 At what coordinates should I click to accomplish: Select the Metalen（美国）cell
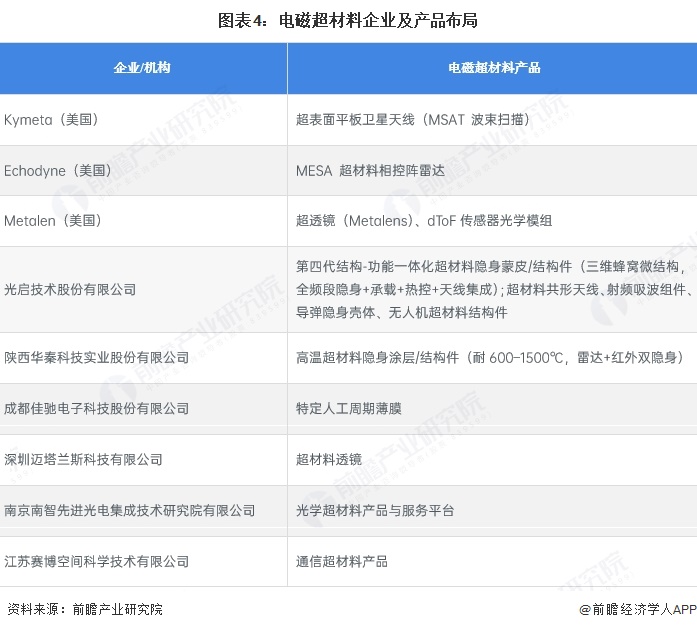click(143, 221)
